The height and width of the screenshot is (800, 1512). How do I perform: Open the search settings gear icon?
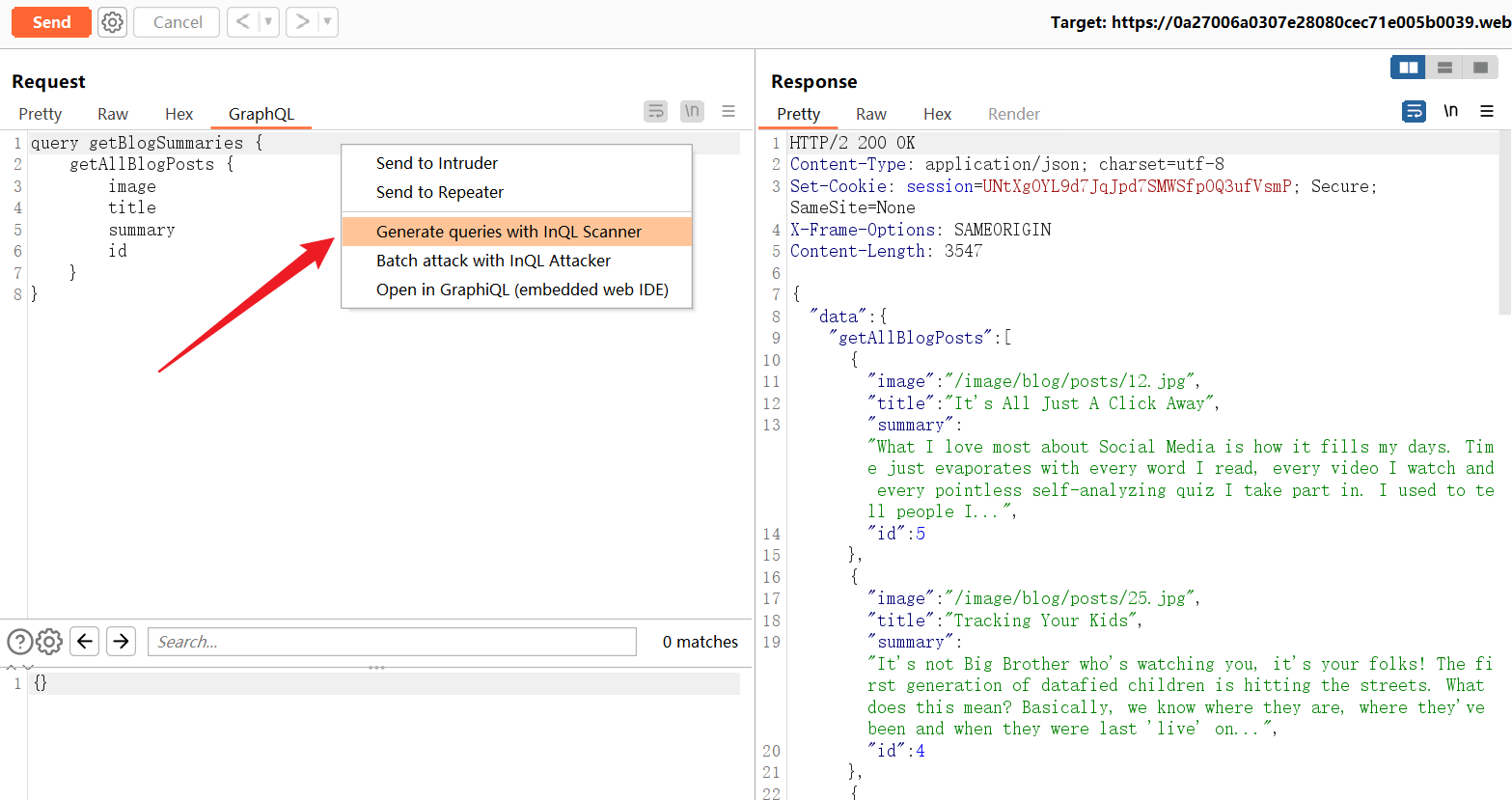(49, 642)
